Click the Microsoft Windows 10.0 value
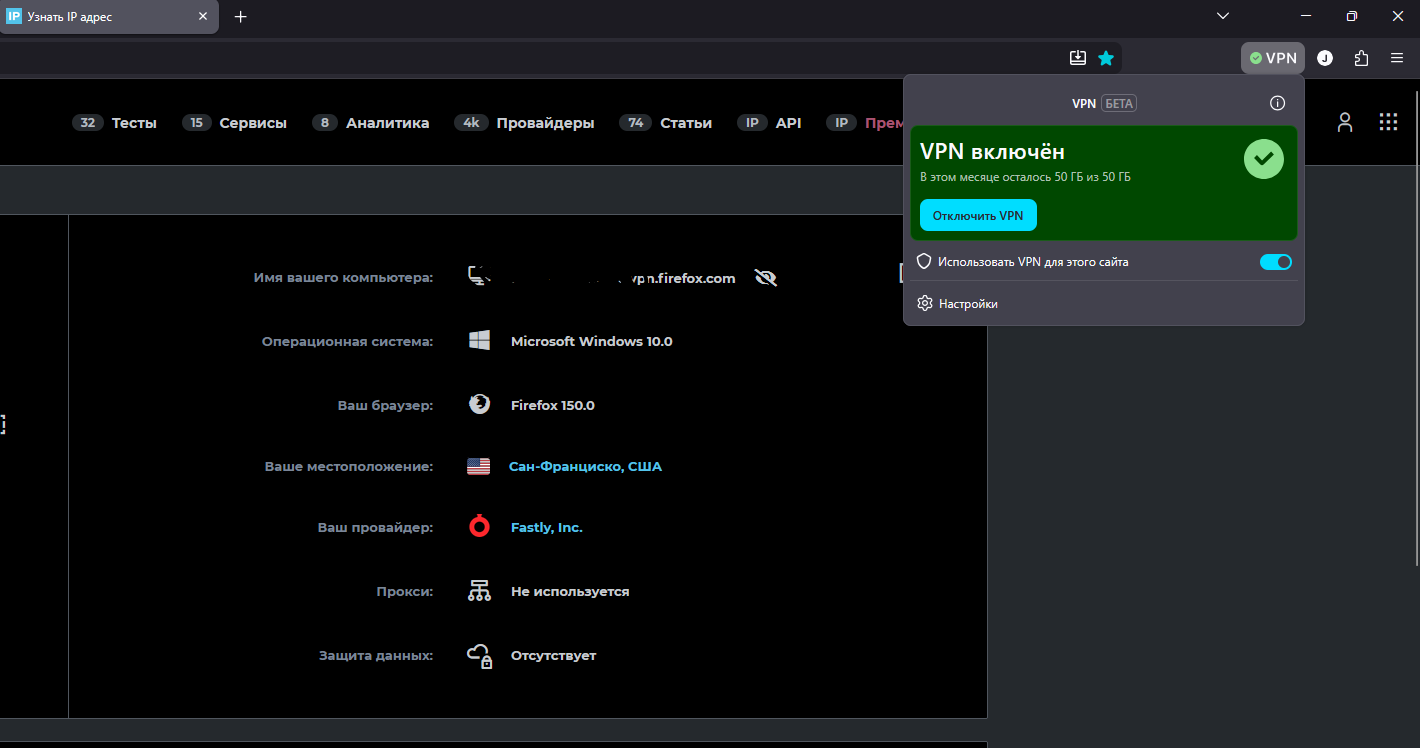 [591, 341]
